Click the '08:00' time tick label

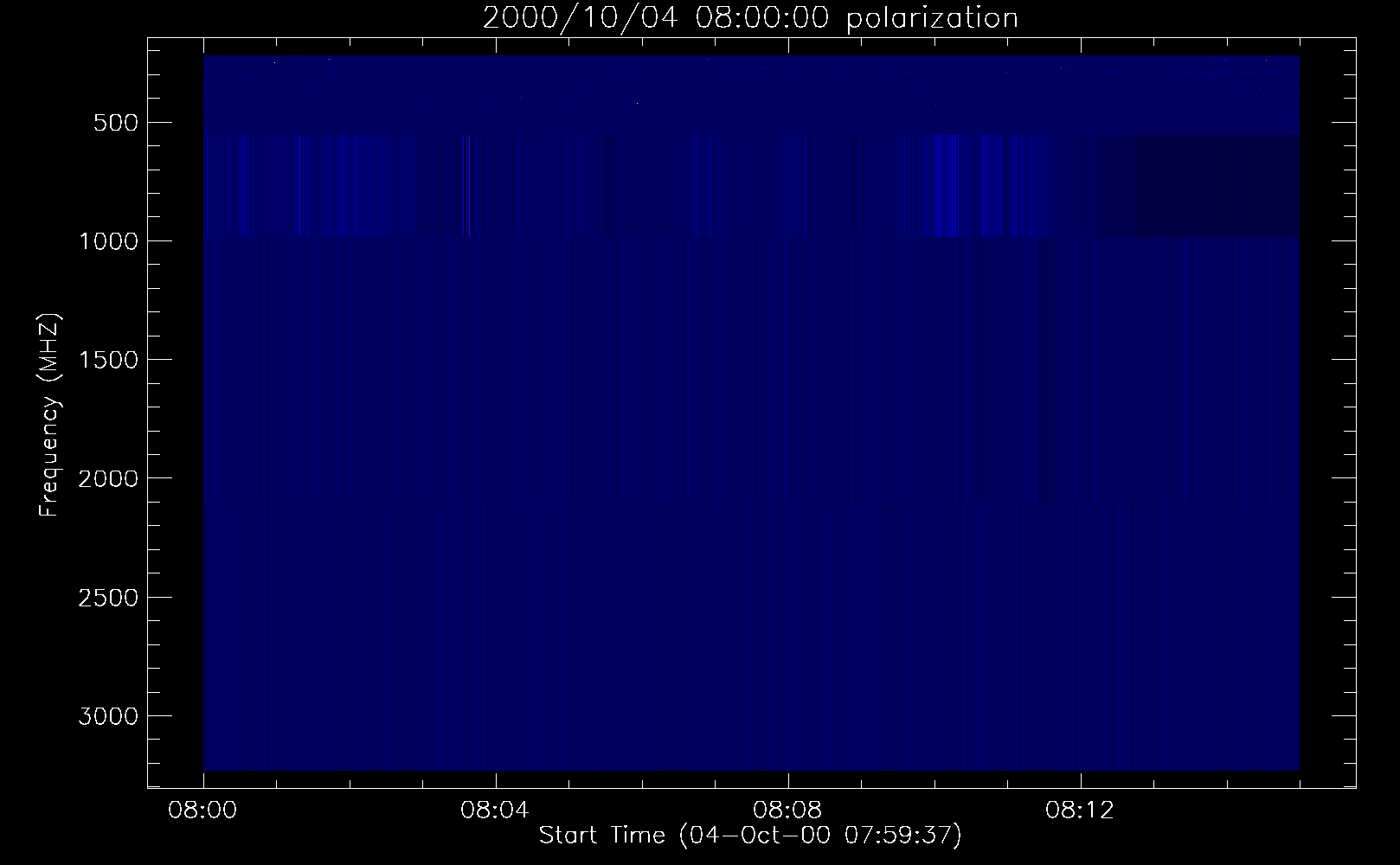tap(203, 811)
